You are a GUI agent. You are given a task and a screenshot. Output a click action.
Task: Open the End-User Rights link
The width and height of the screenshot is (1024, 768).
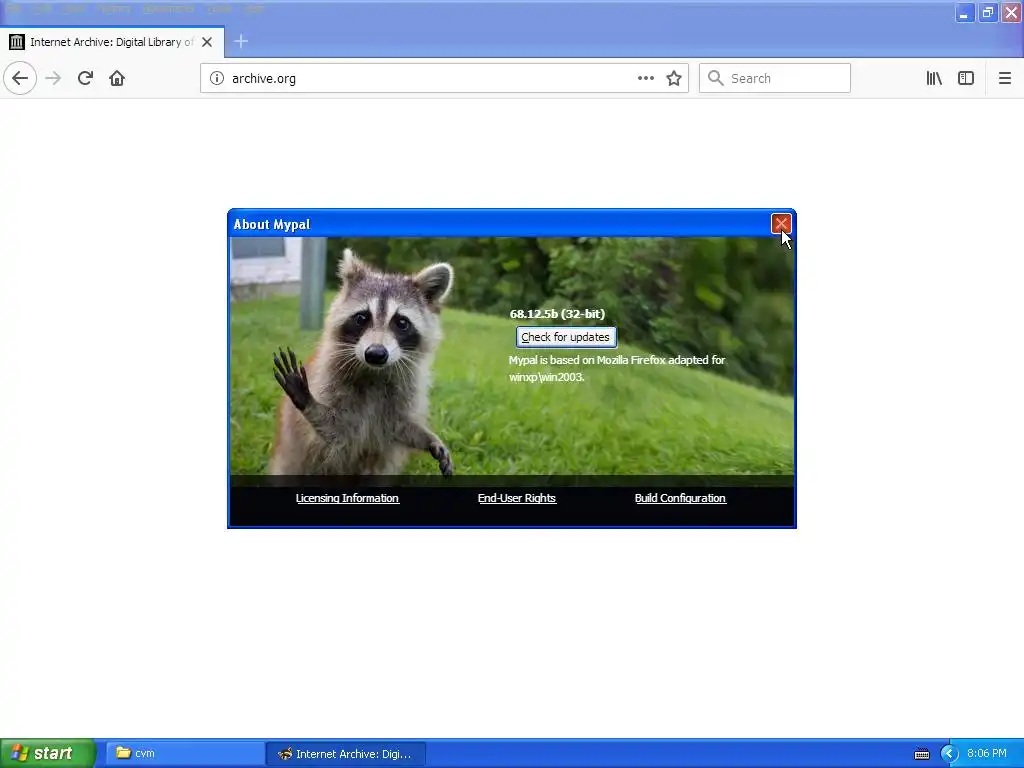pos(517,498)
